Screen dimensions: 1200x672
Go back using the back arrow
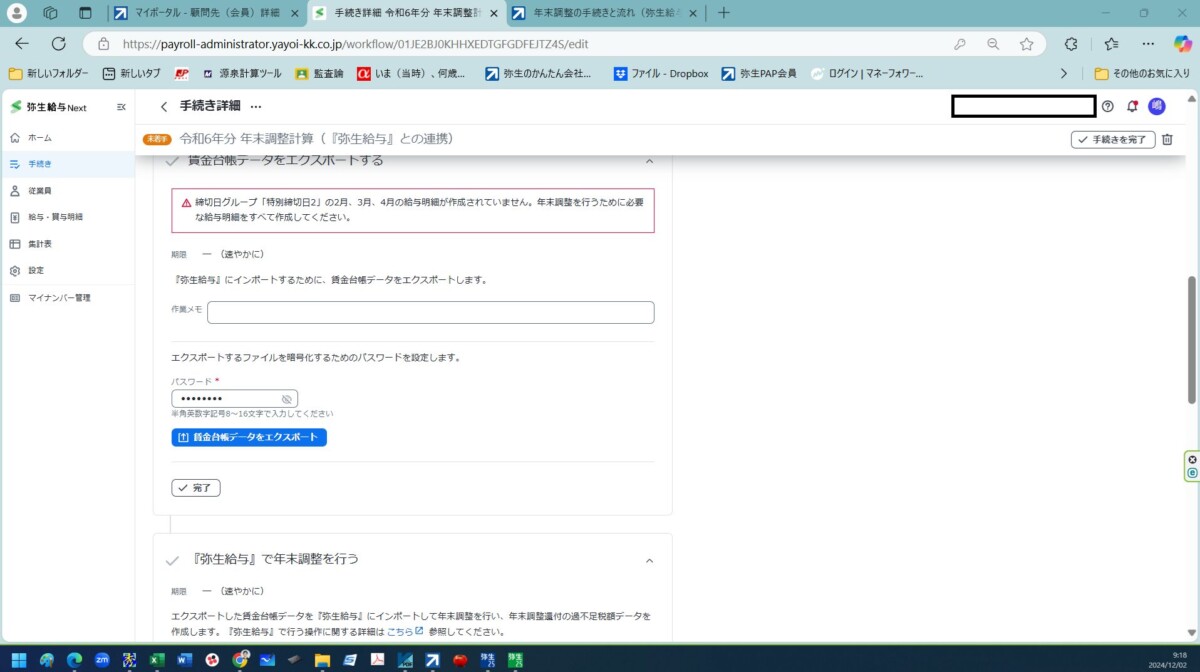pos(162,106)
